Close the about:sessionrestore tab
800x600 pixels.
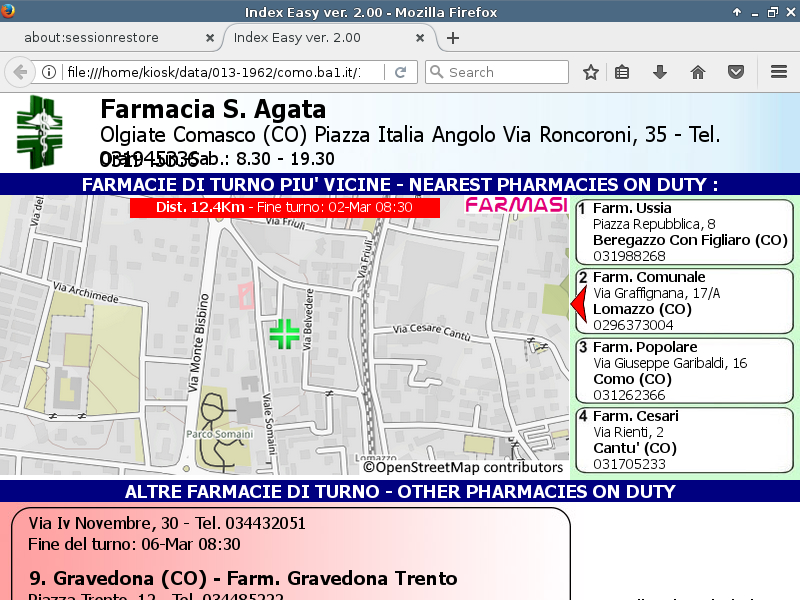click(209, 38)
